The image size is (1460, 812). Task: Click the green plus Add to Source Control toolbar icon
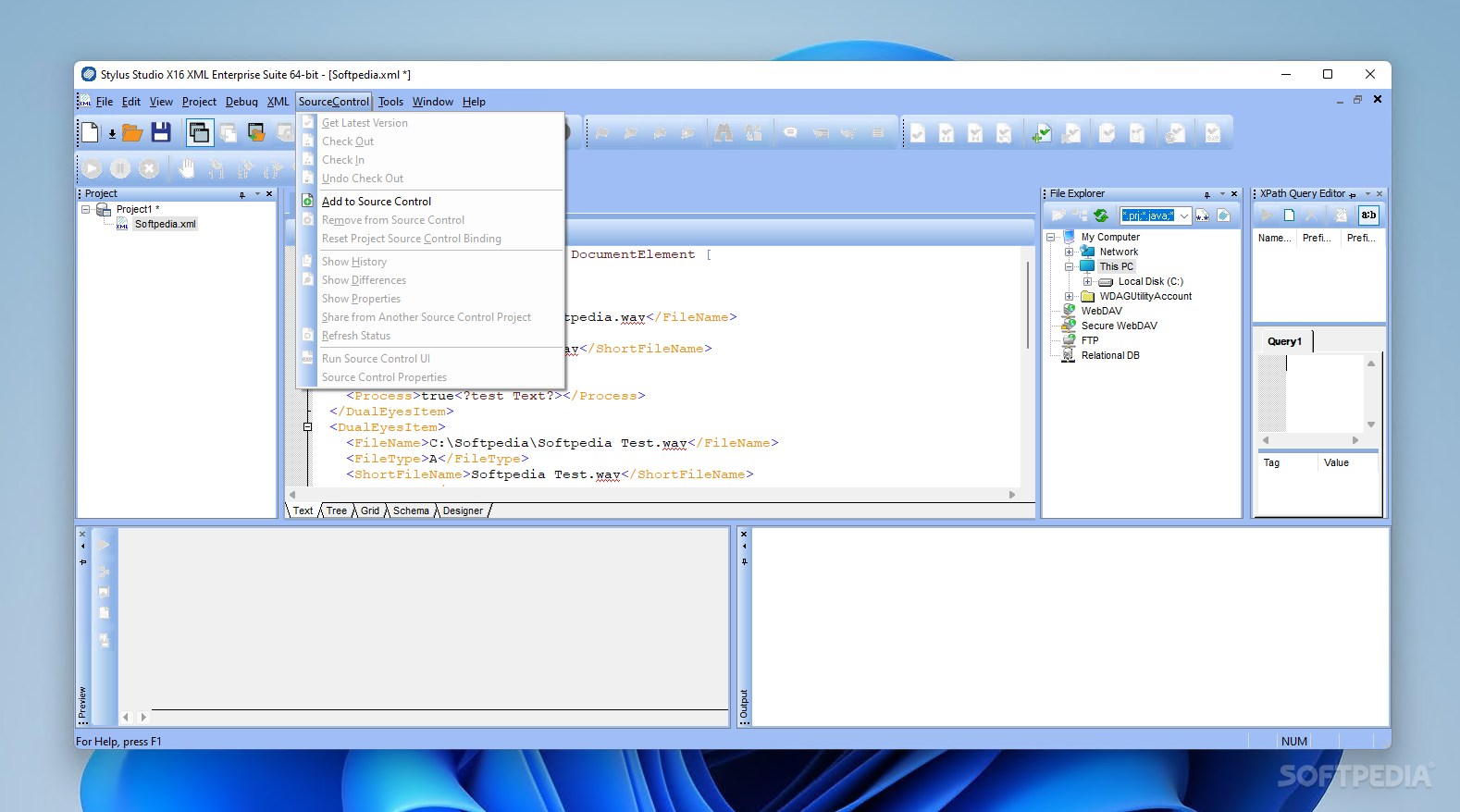(x=1042, y=133)
